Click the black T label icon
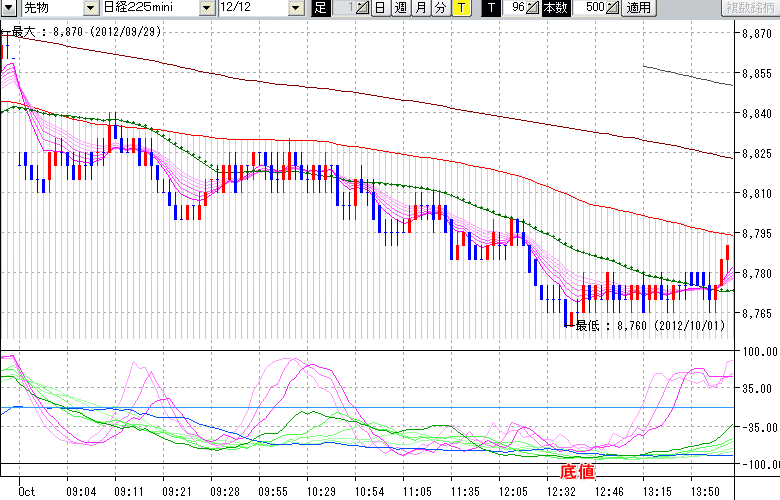The image size is (780, 500). pyautogui.click(x=491, y=8)
